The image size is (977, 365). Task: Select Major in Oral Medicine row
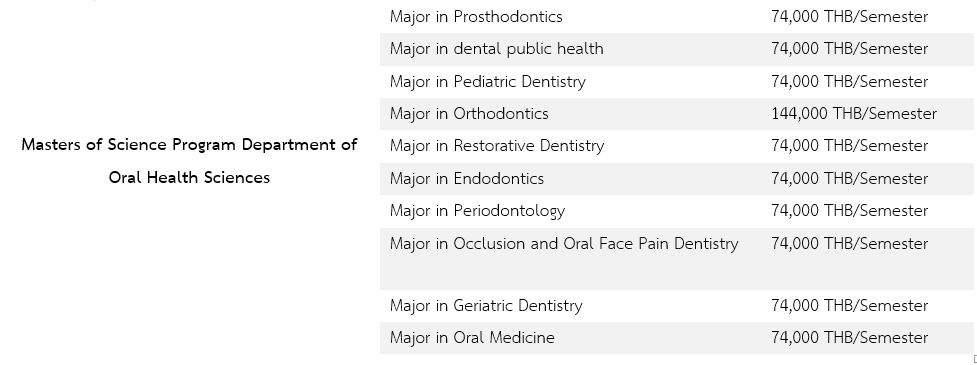point(677,338)
